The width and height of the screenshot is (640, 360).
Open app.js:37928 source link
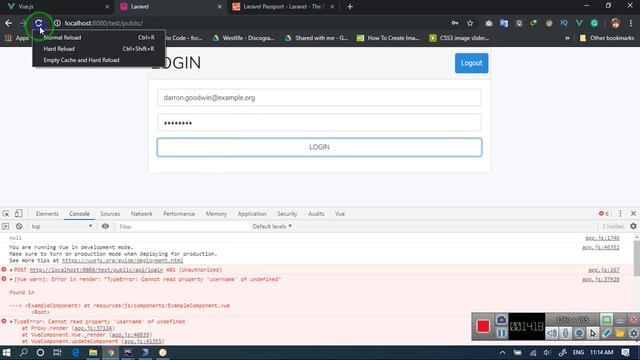(x=600, y=279)
